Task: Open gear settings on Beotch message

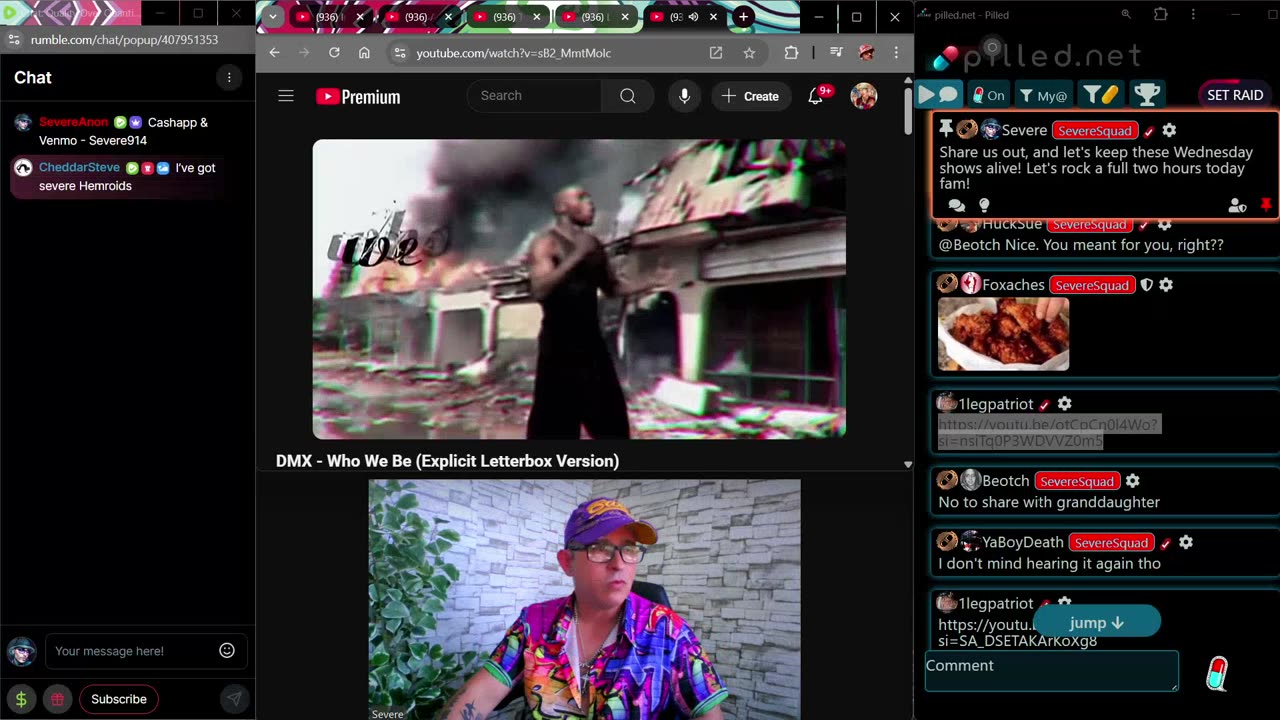Action: pos(1132,481)
